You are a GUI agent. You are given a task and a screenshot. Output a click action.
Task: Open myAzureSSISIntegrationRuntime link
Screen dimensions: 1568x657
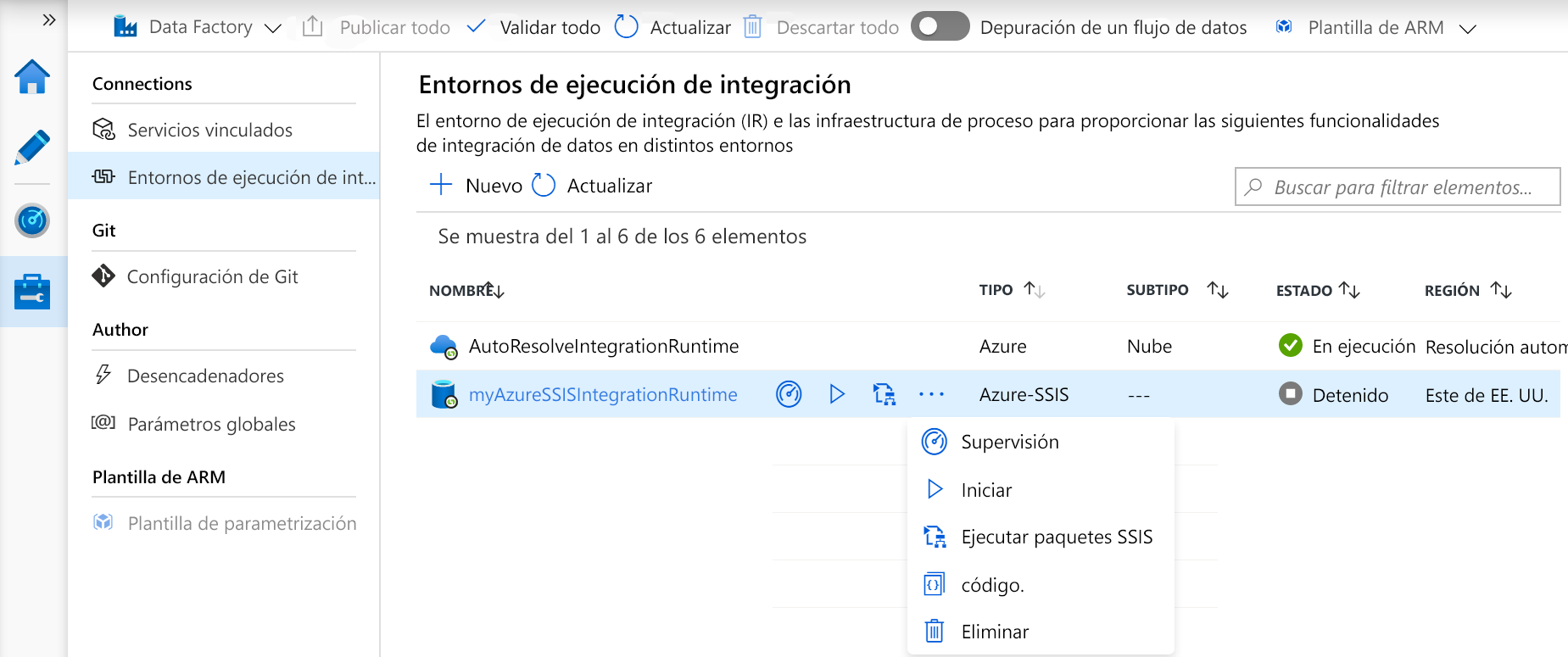tap(603, 394)
